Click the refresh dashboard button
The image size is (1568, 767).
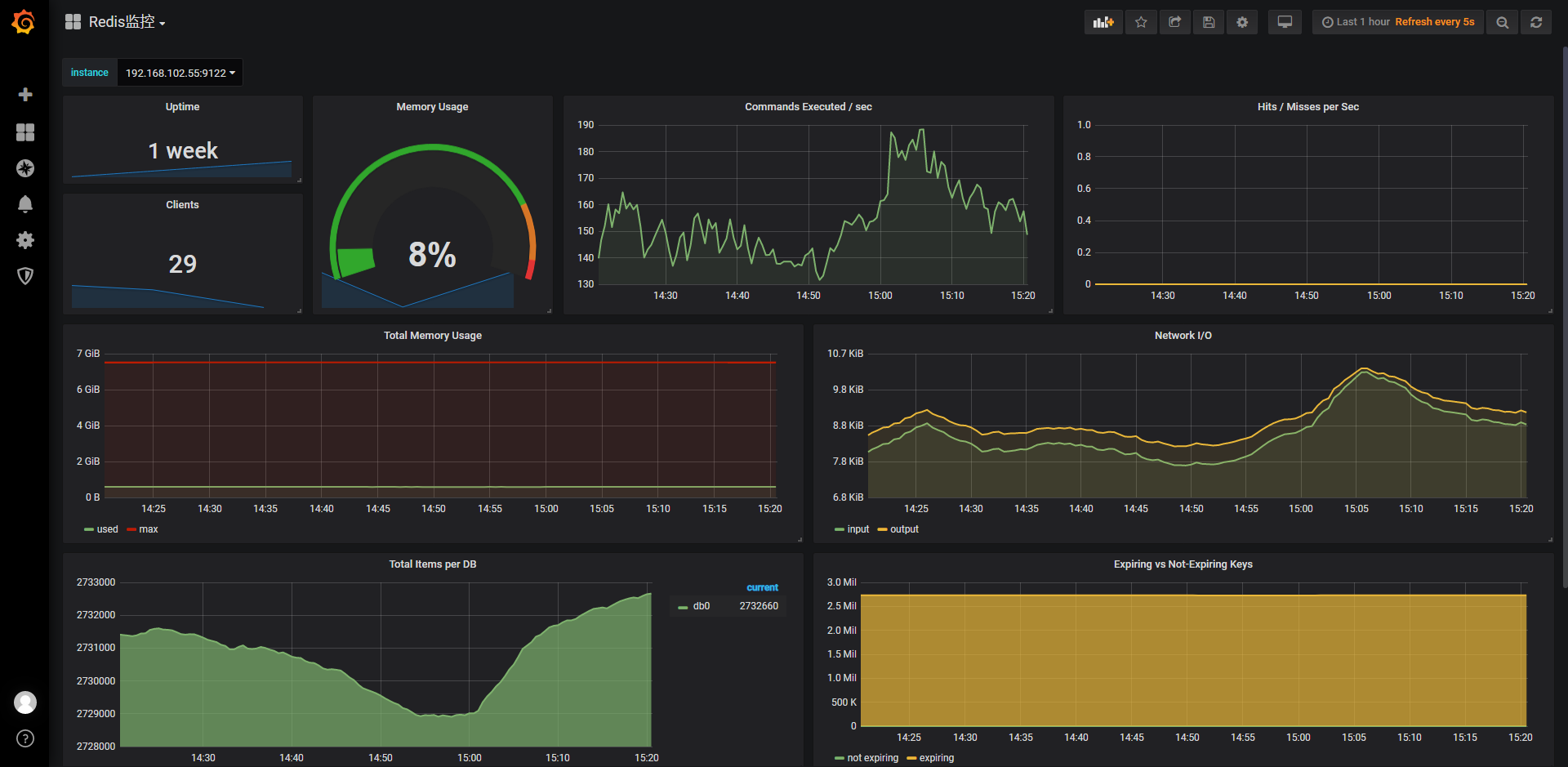coord(1536,22)
